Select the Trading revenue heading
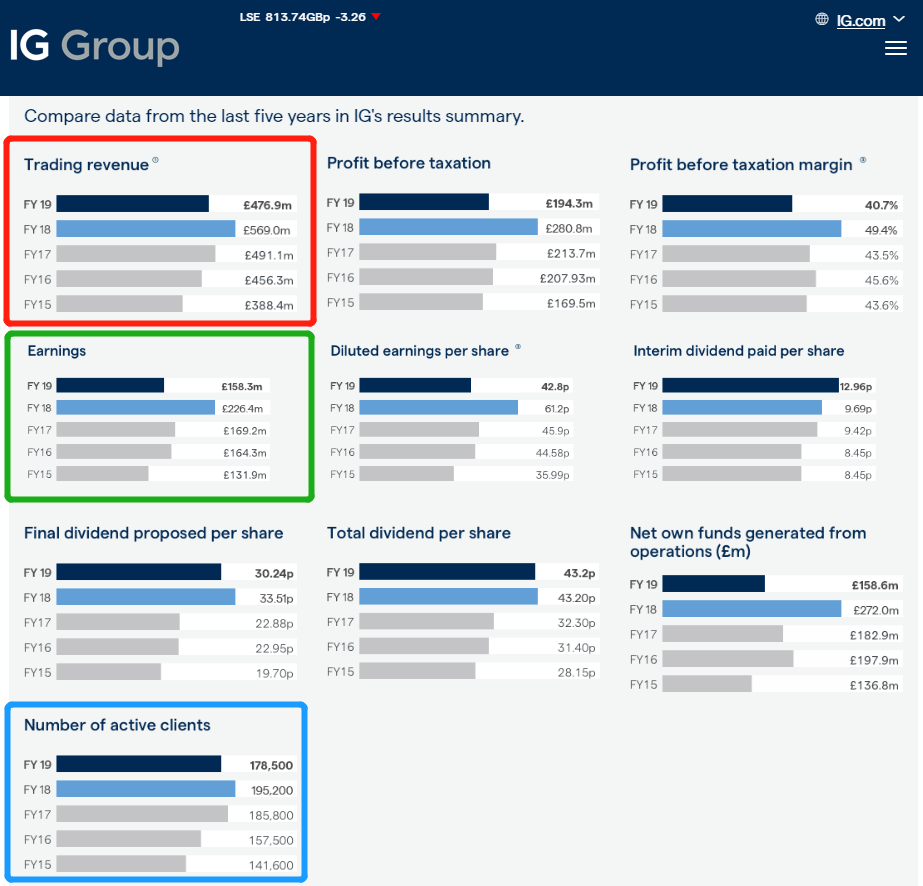 pos(86,164)
